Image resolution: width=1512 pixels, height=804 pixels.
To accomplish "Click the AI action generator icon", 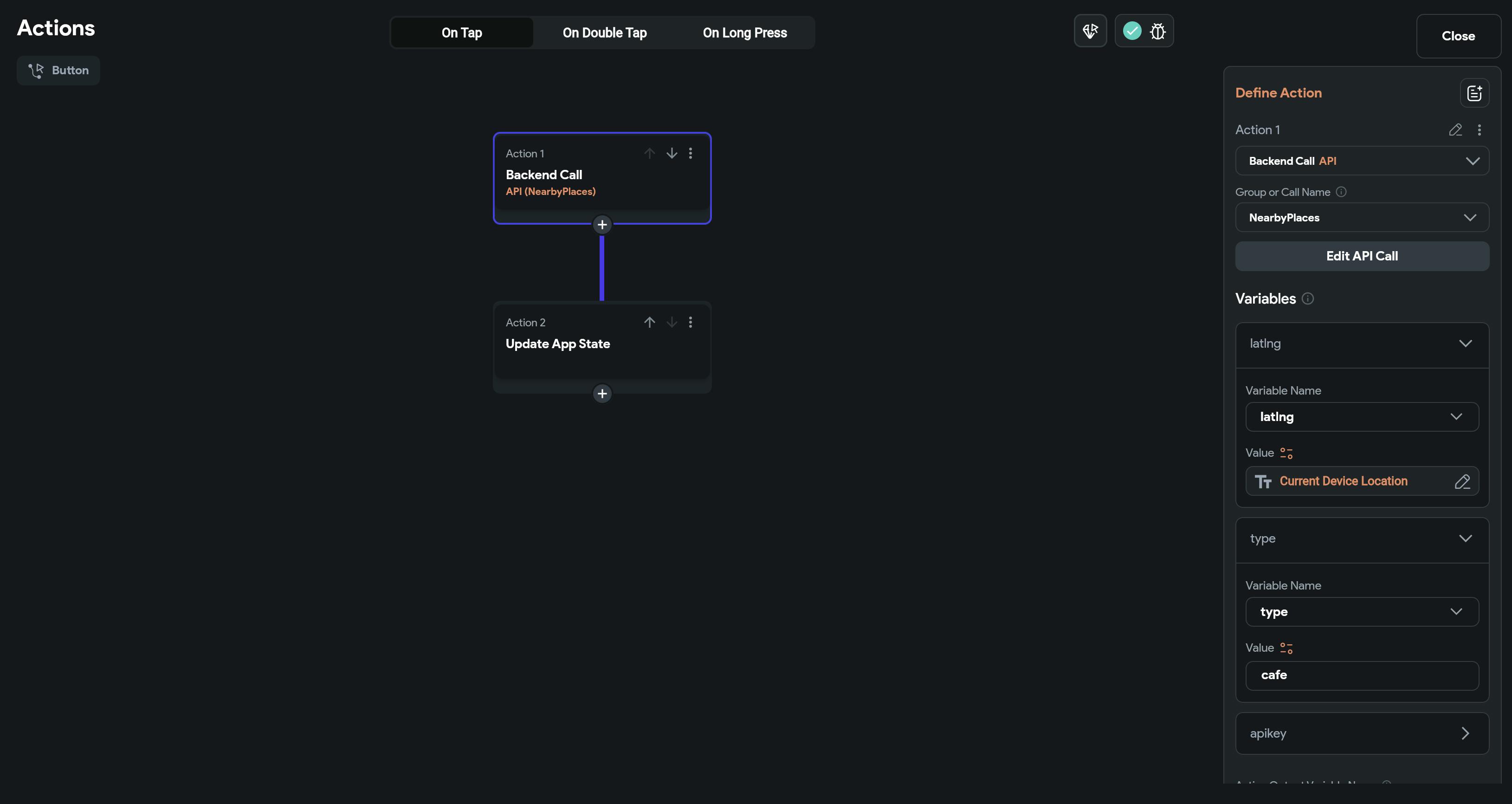I will [1090, 31].
